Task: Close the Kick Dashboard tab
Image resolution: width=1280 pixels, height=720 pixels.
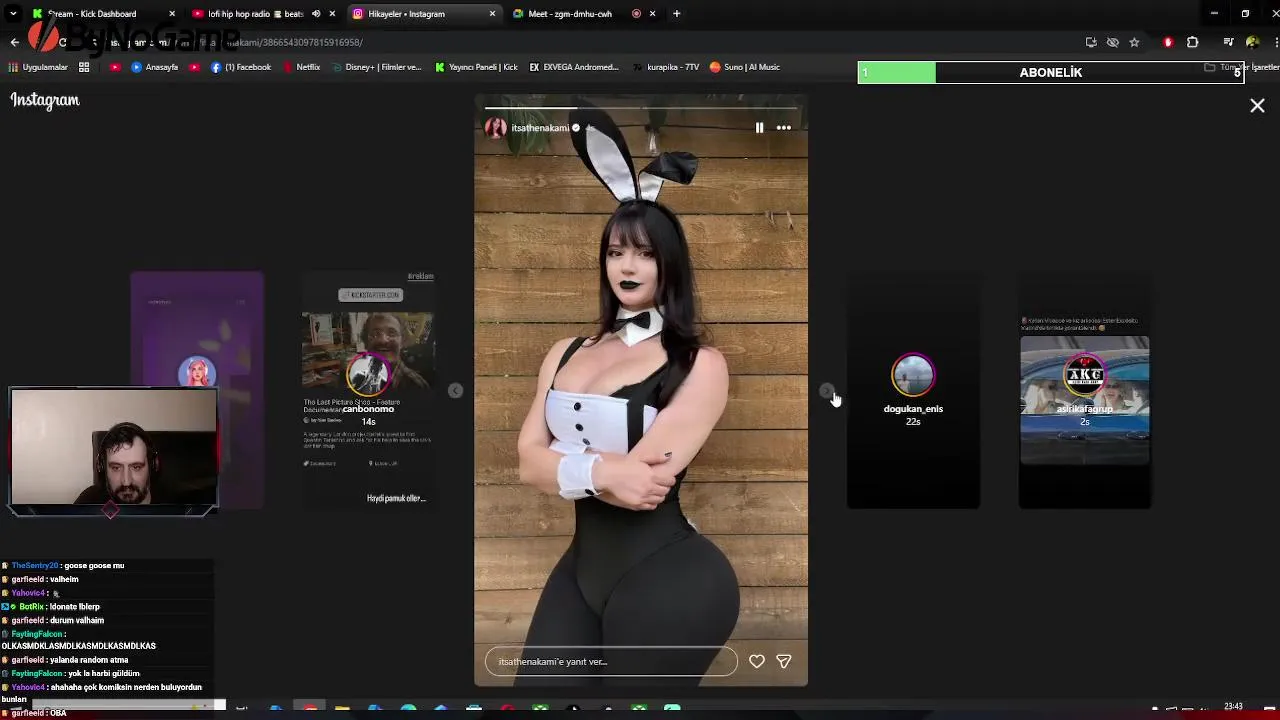Action: pos(172,14)
